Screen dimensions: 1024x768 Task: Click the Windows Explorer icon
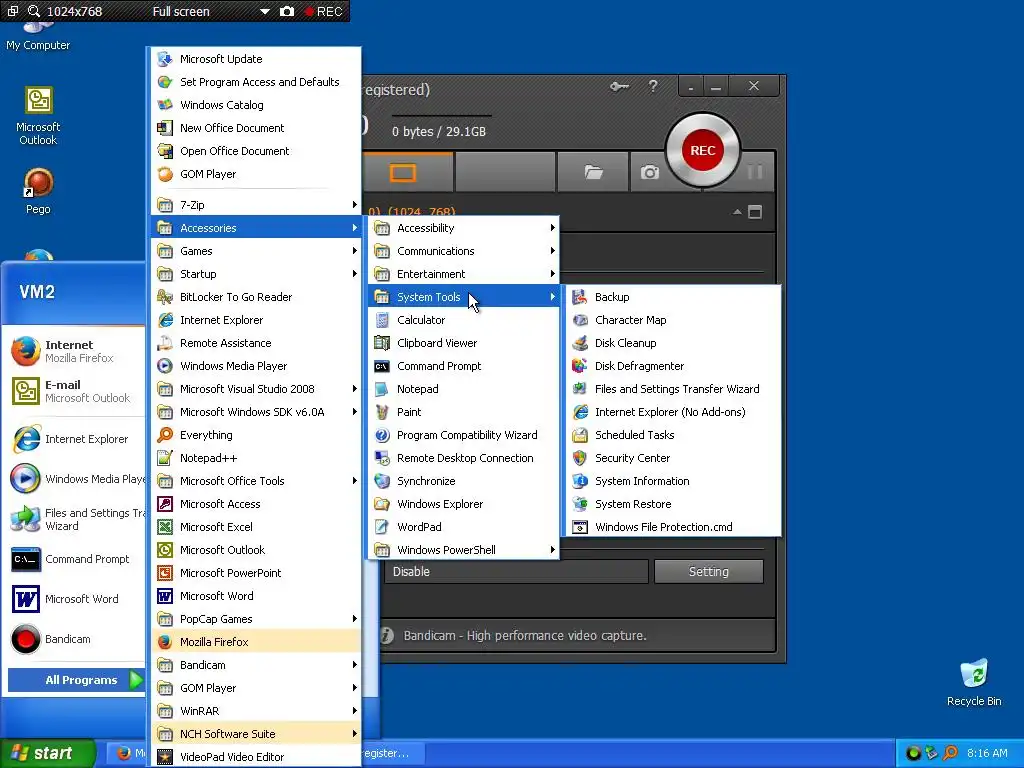[x=382, y=504]
